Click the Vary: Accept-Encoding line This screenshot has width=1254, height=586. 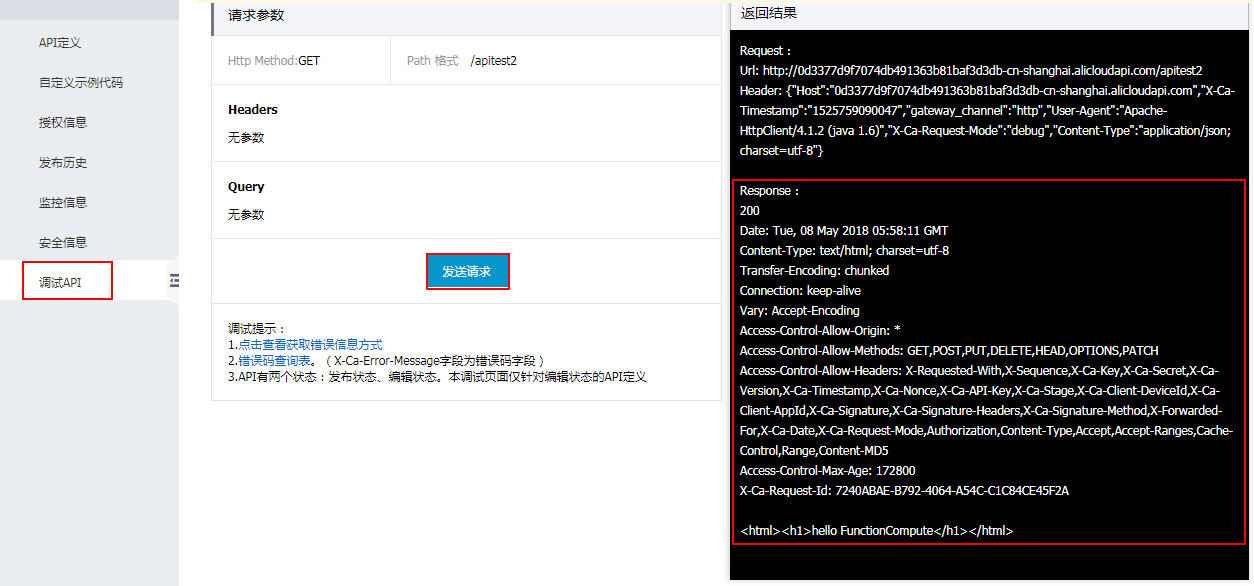800,311
